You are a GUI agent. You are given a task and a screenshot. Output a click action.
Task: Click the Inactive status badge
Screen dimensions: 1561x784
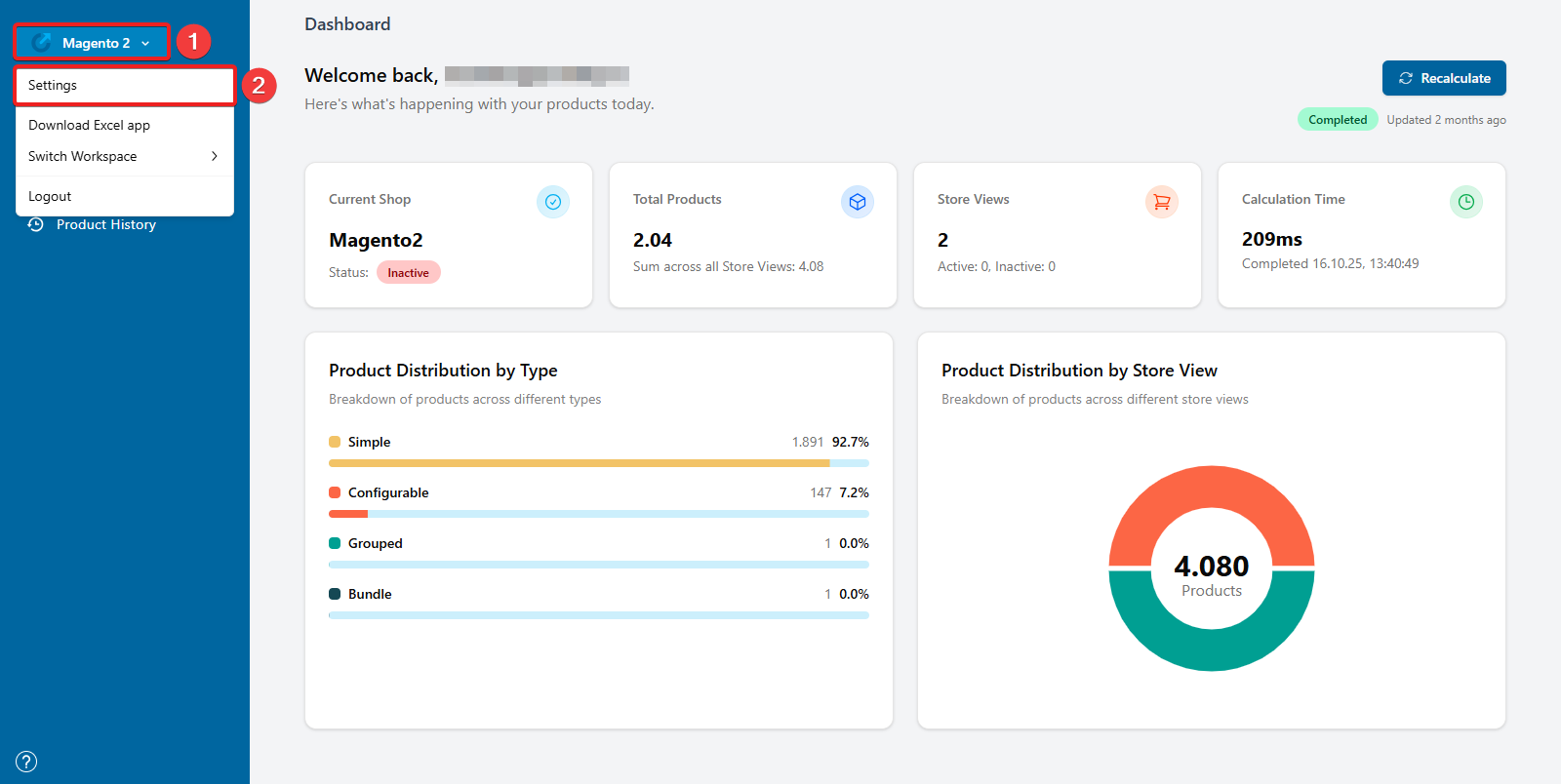click(408, 273)
